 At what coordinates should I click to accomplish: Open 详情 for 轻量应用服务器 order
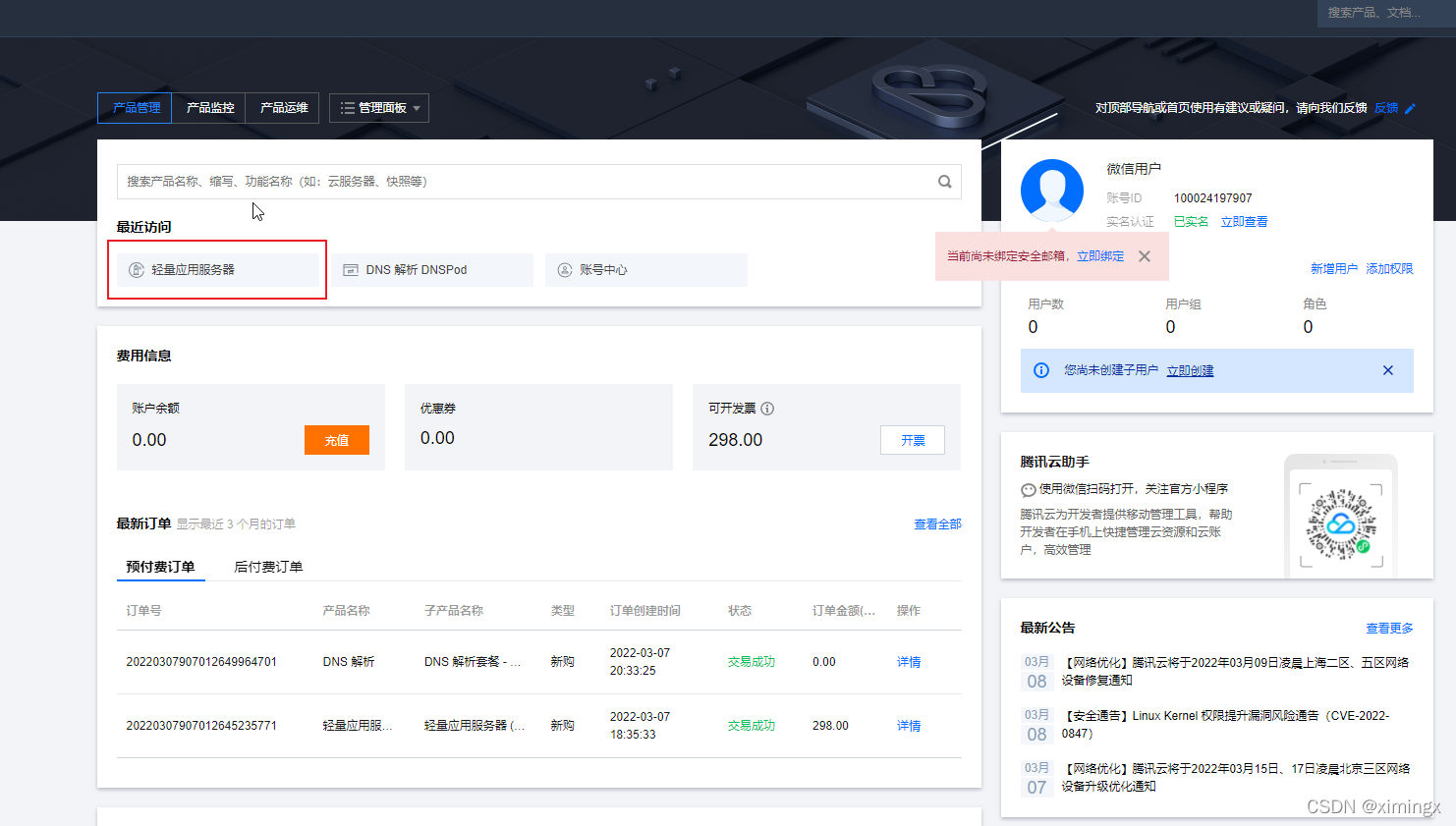point(909,726)
